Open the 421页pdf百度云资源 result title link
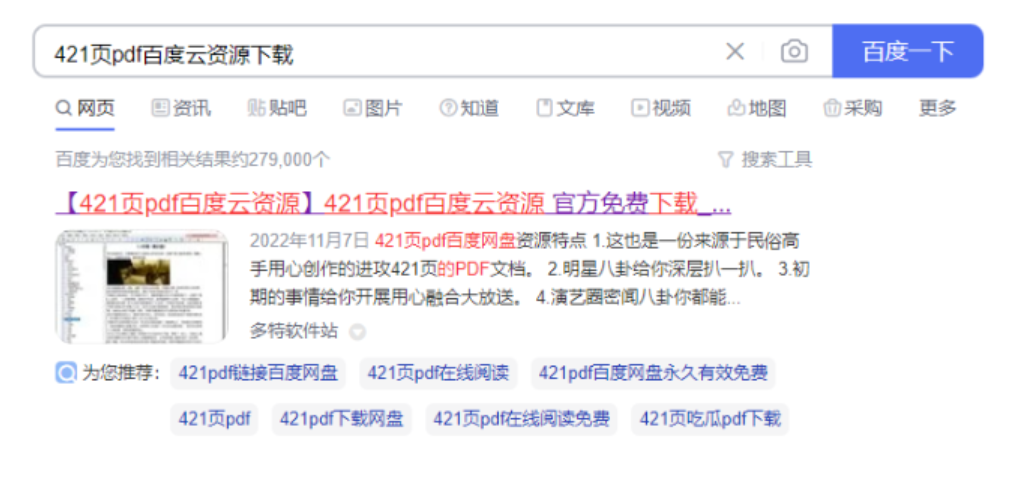The height and width of the screenshot is (491, 1009). tap(393, 204)
